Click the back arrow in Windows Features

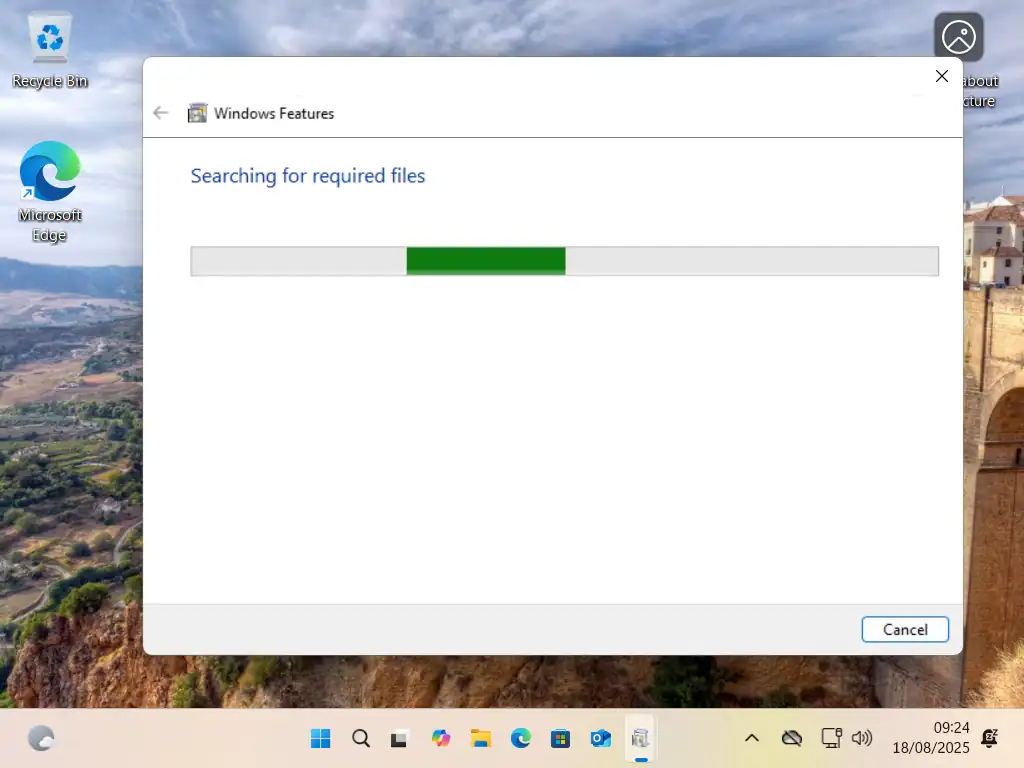pos(161,113)
